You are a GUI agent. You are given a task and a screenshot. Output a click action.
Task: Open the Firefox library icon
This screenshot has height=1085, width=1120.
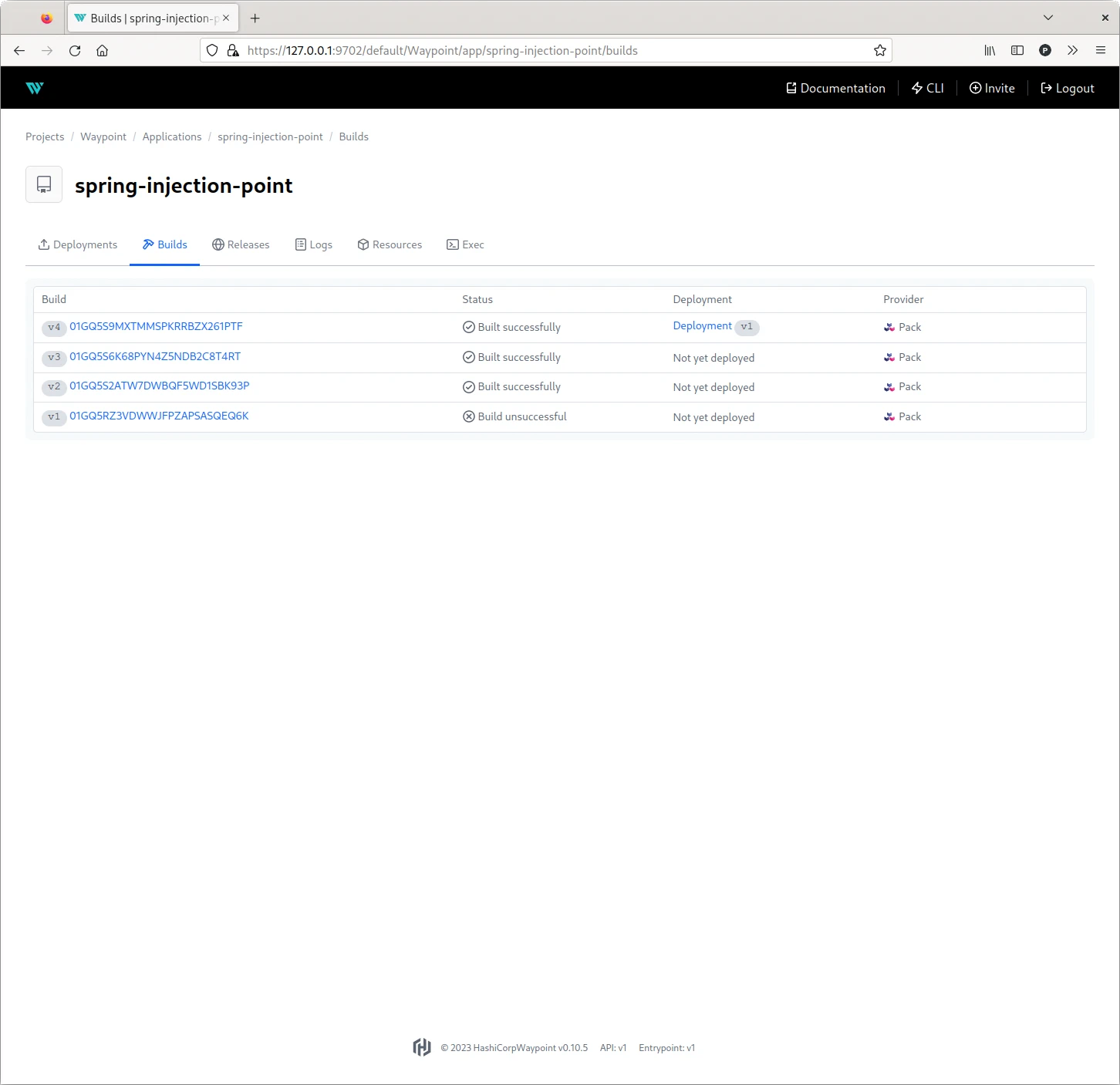click(x=989, y=51)
